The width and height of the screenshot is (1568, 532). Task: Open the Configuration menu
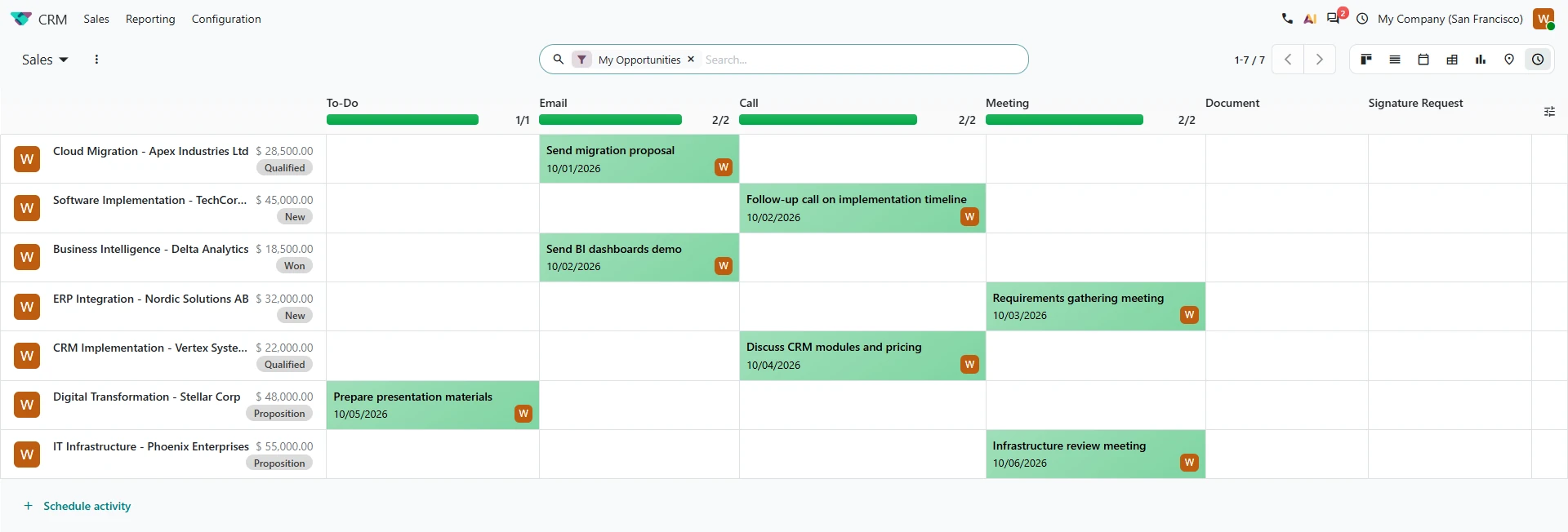click(226, 19)
